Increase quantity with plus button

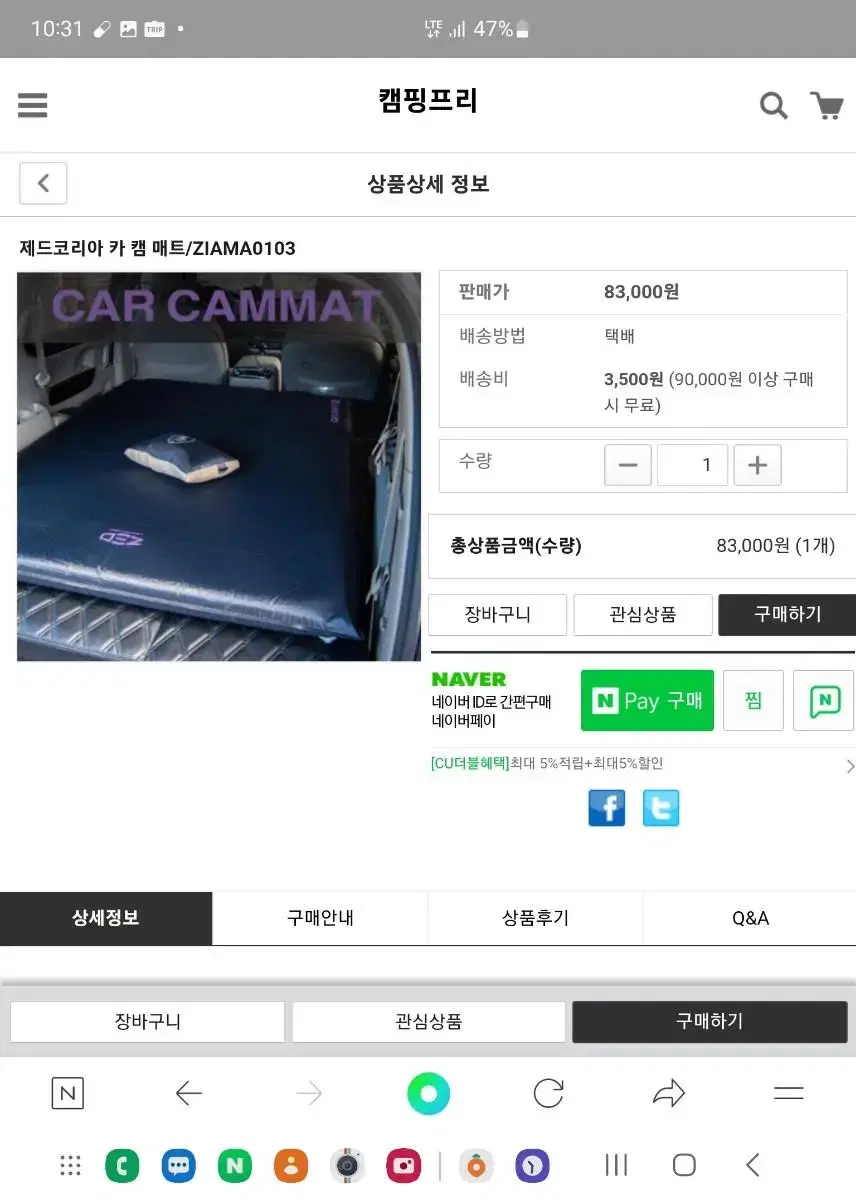coord(757,465)
